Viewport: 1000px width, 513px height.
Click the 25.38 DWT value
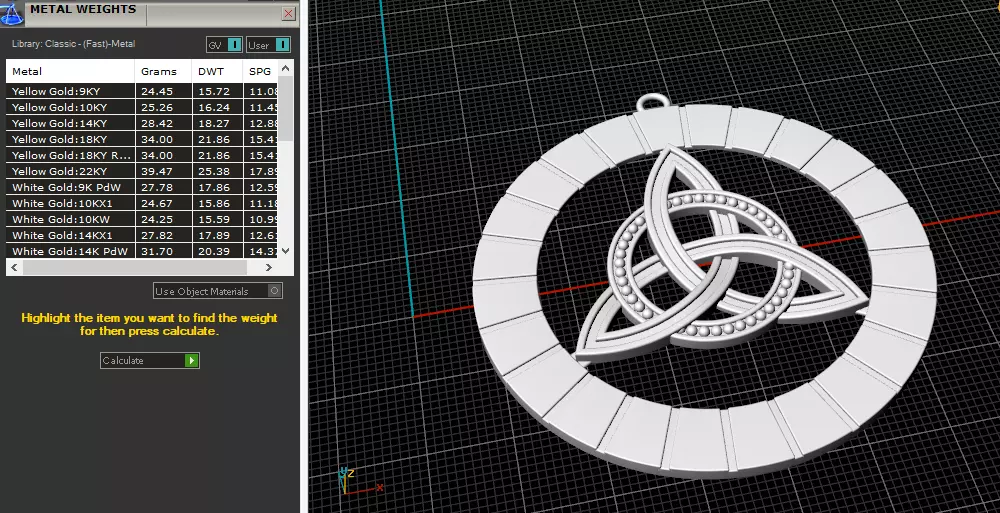[x=214, y=171]
